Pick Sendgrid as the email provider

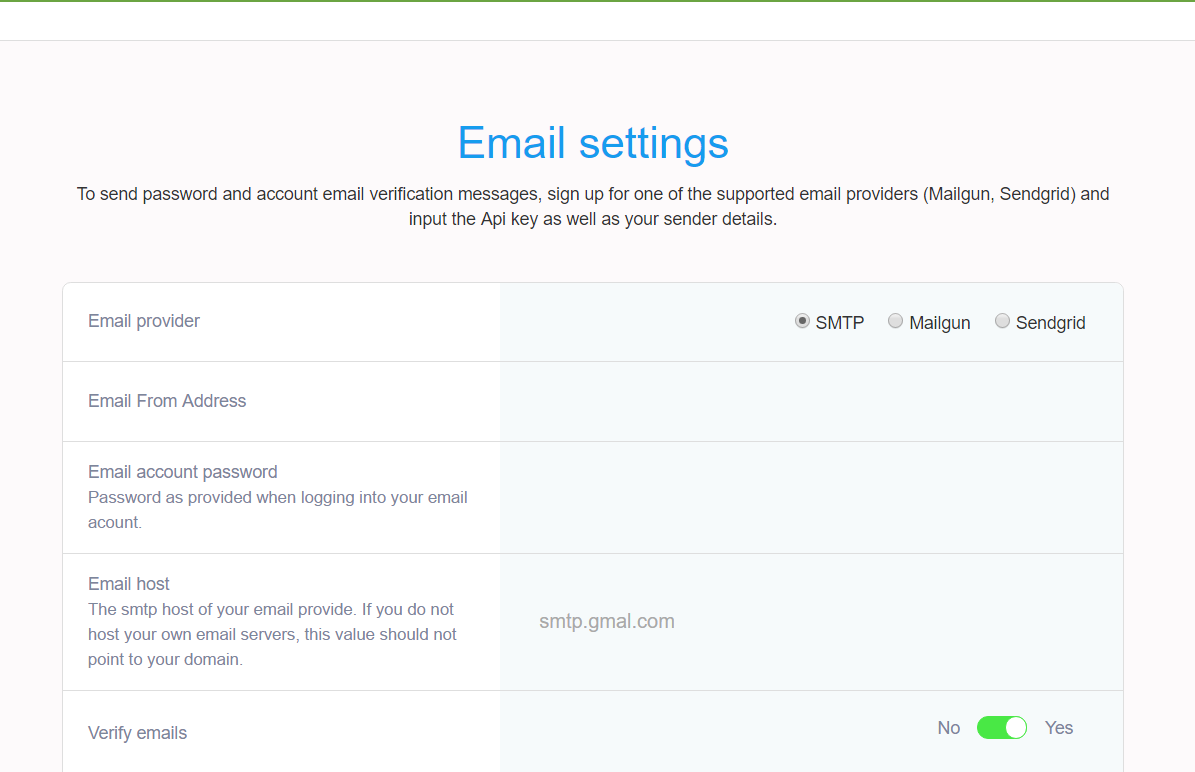pyautogui.click(x=1002, y=321)
